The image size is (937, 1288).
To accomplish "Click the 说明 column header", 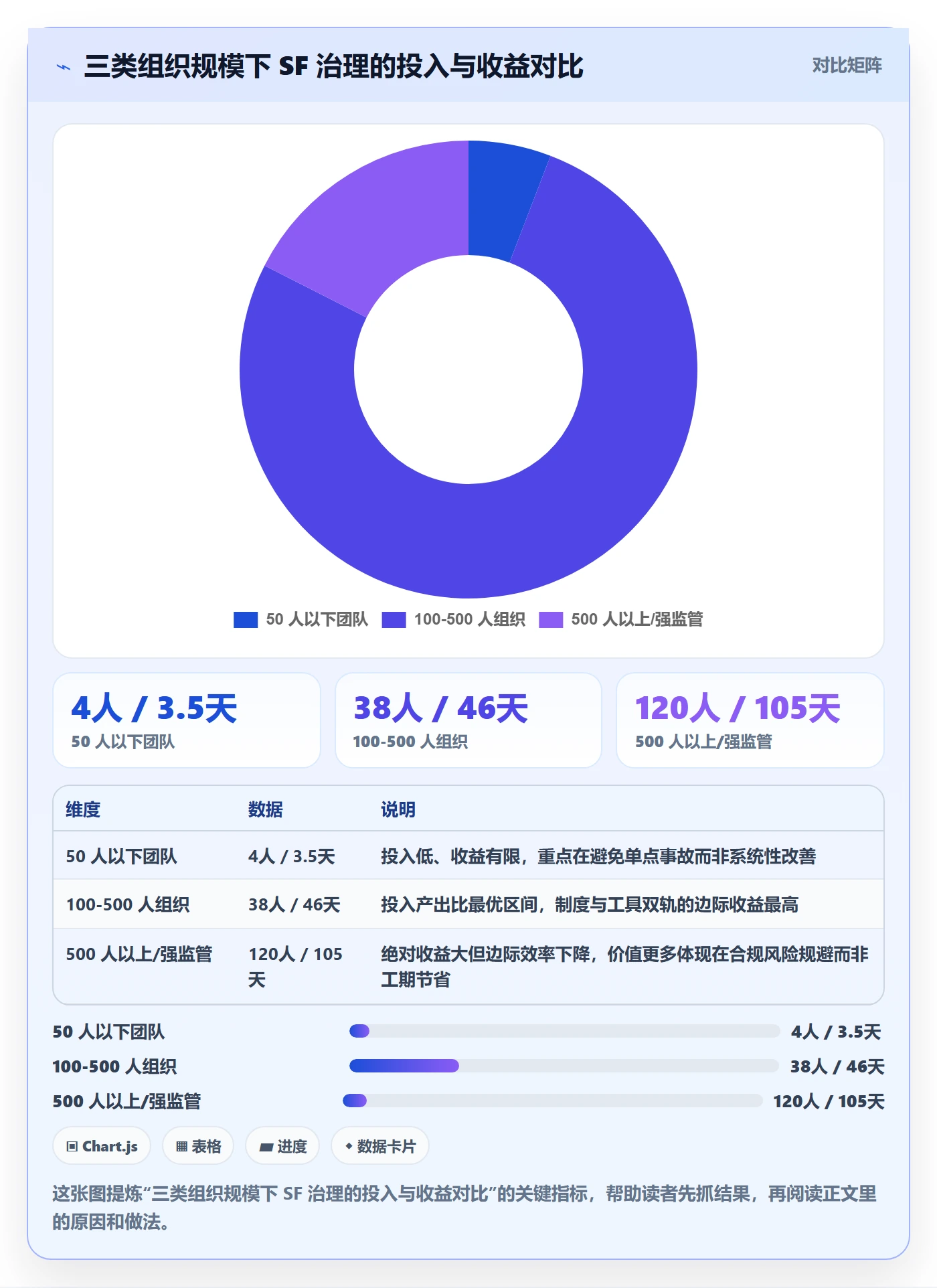I will 398,809.
